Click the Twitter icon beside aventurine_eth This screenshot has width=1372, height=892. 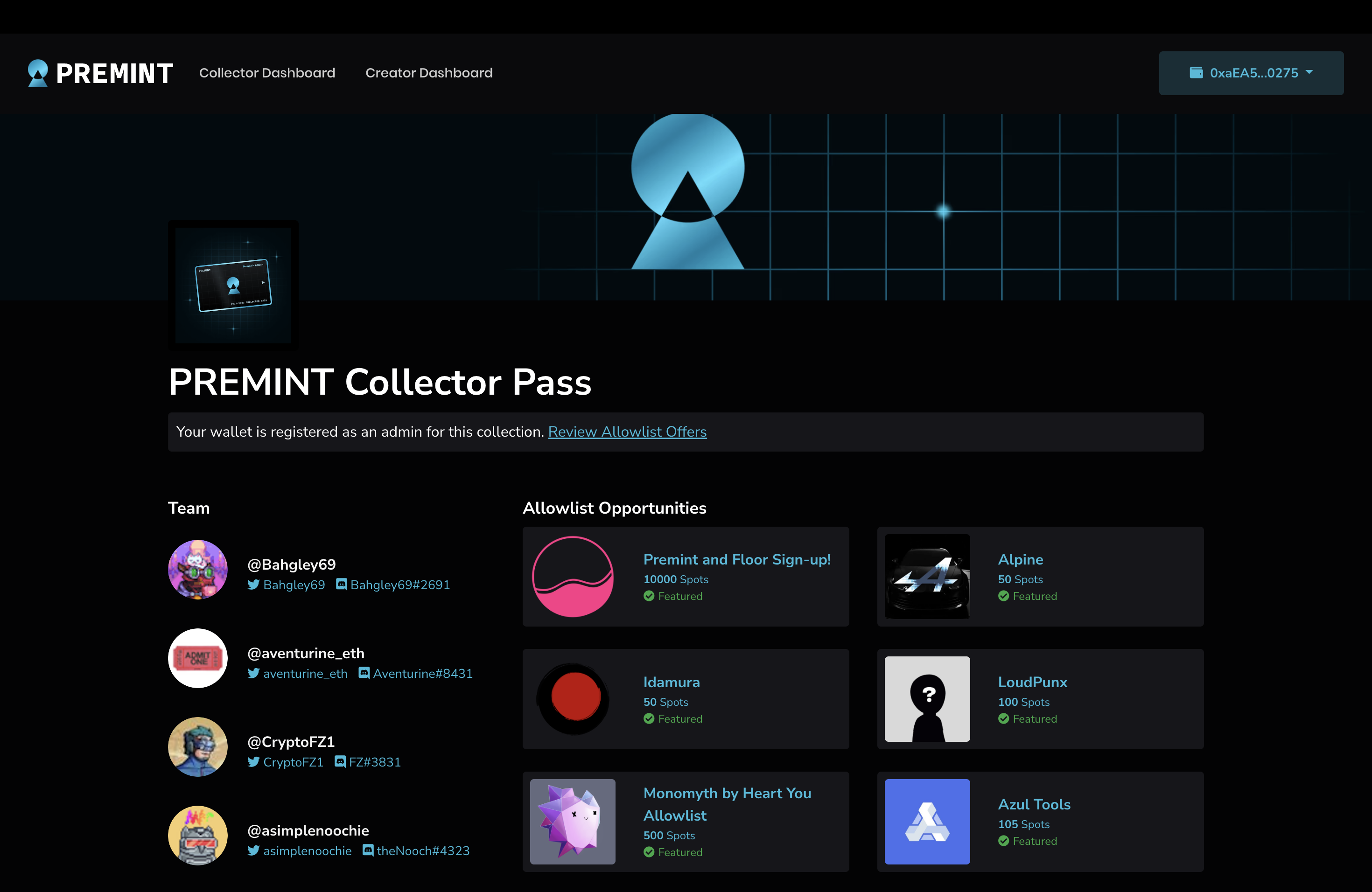(254, 674)
